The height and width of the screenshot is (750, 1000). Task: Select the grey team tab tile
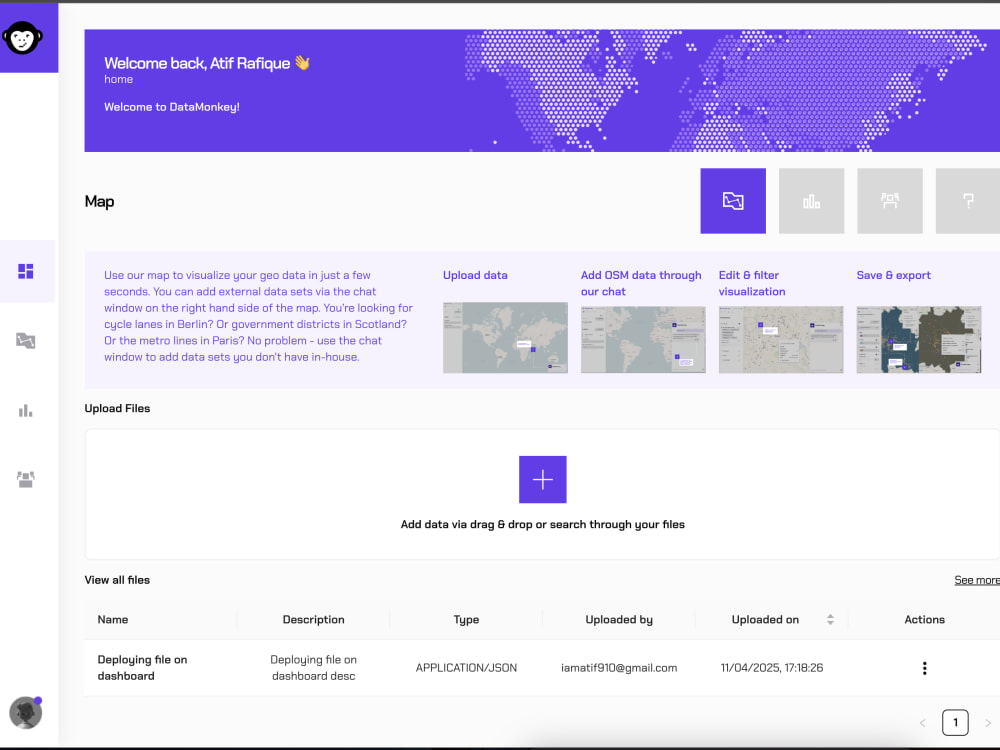(890, 201)
